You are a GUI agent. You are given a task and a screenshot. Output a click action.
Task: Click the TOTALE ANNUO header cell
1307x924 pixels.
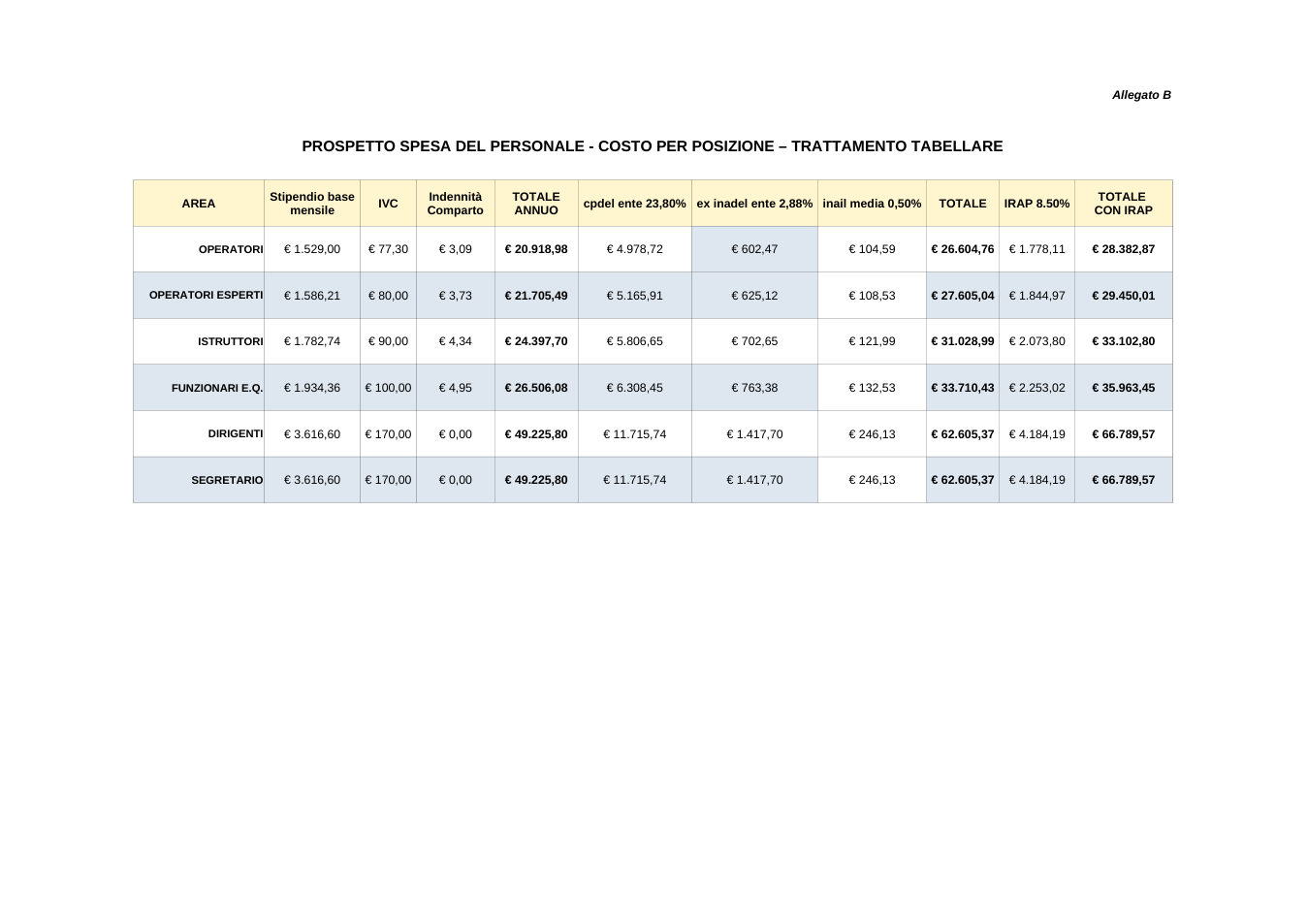tap(536, 204)
